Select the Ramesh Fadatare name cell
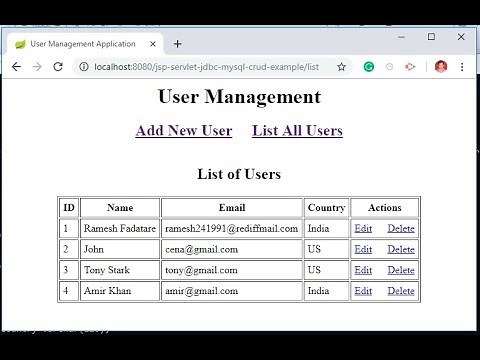The image size is (480, 360). coord(120,228)
